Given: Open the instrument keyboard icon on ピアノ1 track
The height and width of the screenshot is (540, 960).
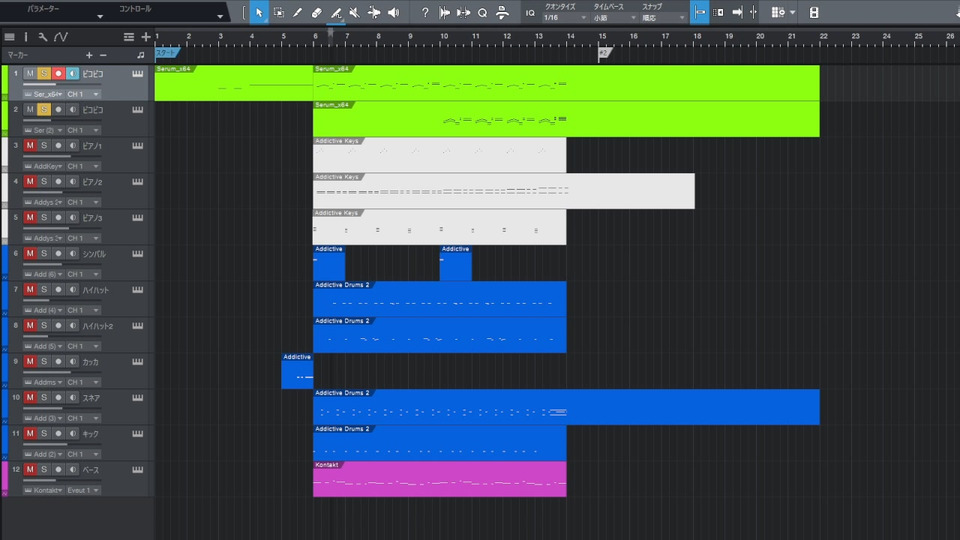Looking at the screenshot, I should coord(138,146).
